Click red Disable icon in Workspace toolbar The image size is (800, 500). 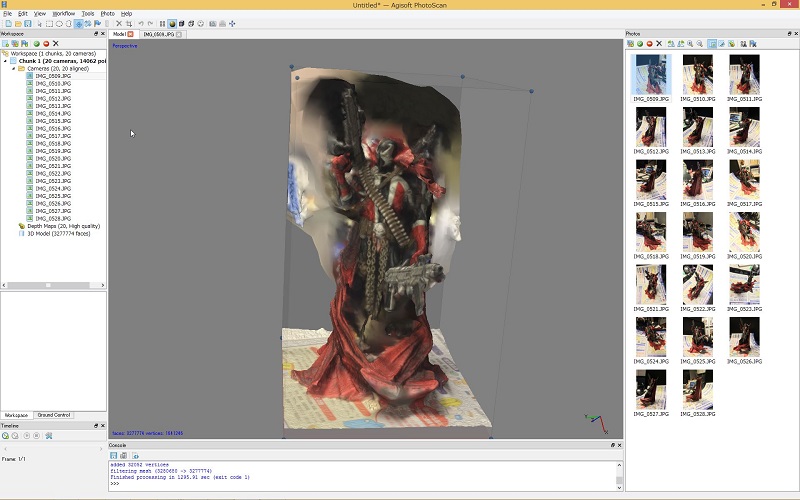click(x=46, y=44)
